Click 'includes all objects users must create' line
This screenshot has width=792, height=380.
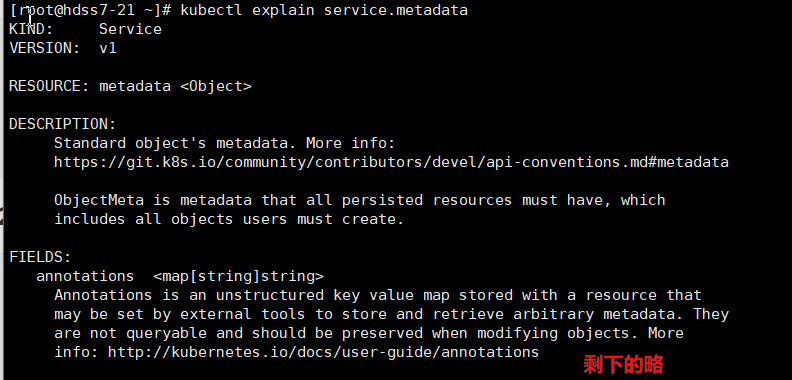point(229,219)
